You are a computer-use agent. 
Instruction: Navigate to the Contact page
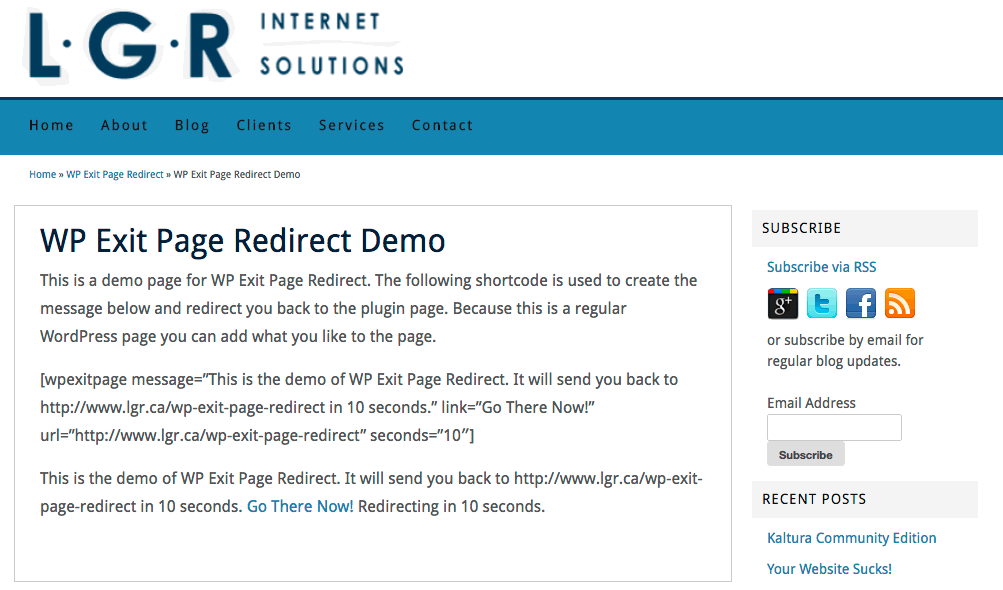[442, 125]
